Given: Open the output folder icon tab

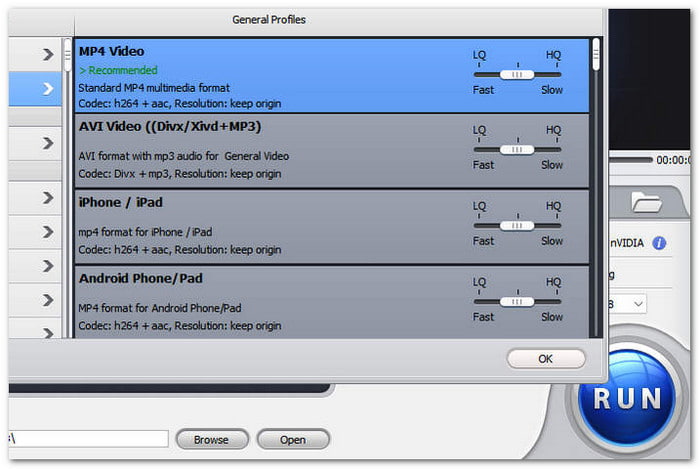Looking at the screenshot, I should pos(646,202).
